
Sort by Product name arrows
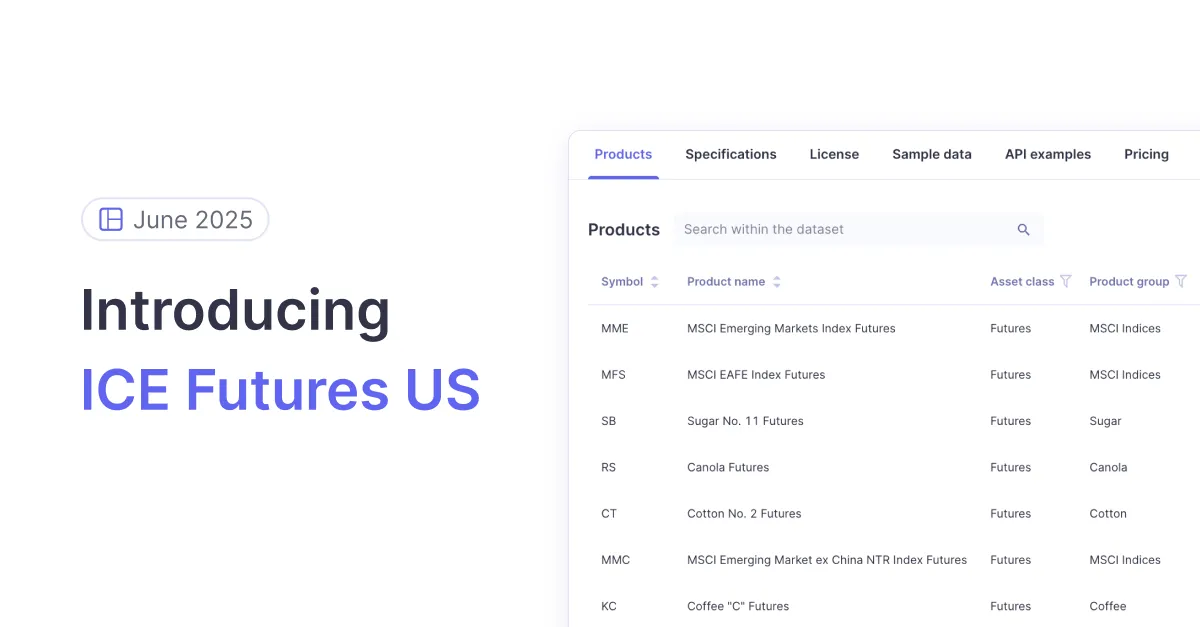(777, 282)
